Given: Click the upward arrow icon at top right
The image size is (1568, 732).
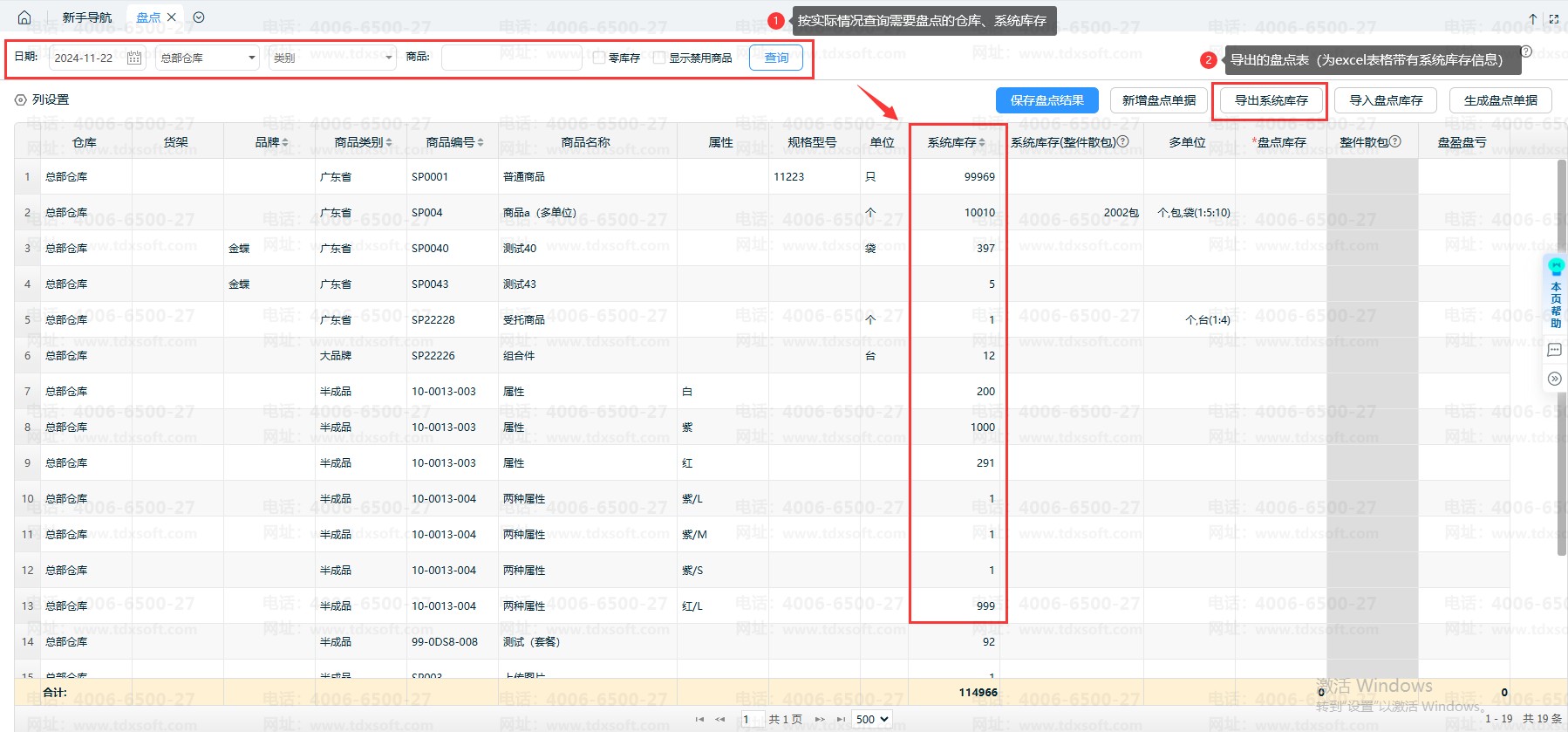Looking at the screenshot, I should tap(1532, 18).
